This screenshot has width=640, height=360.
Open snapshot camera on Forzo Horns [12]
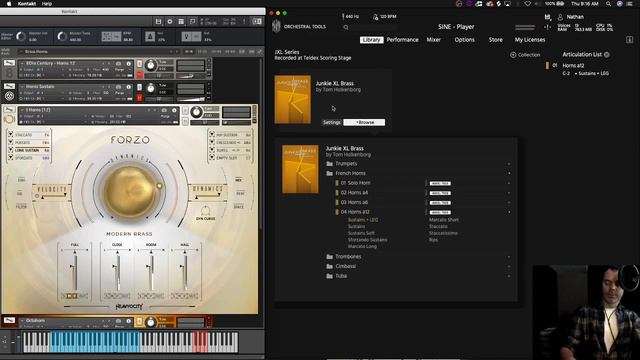164,110
